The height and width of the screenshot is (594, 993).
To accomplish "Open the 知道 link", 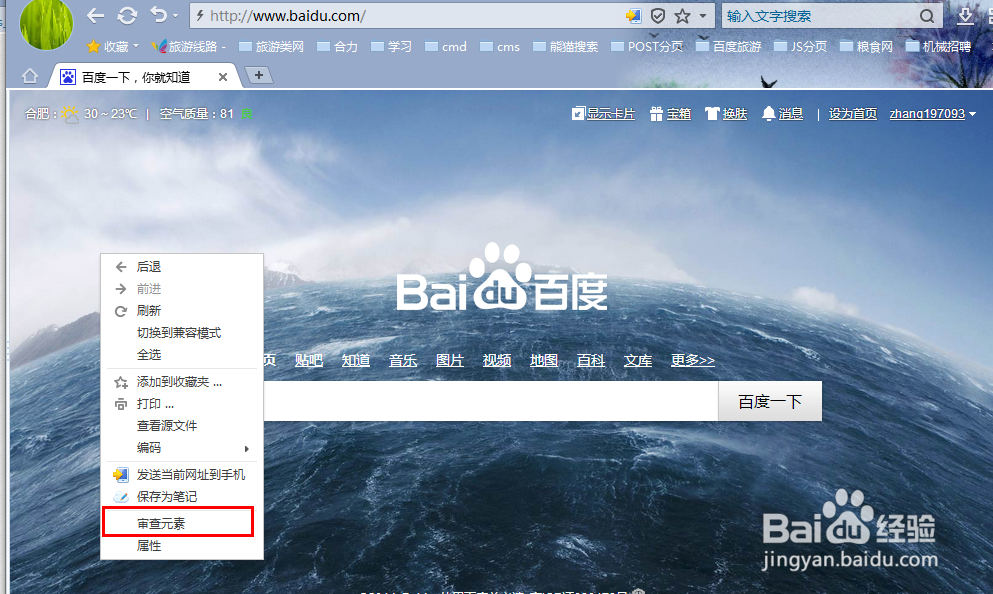I will coord(356,360).
